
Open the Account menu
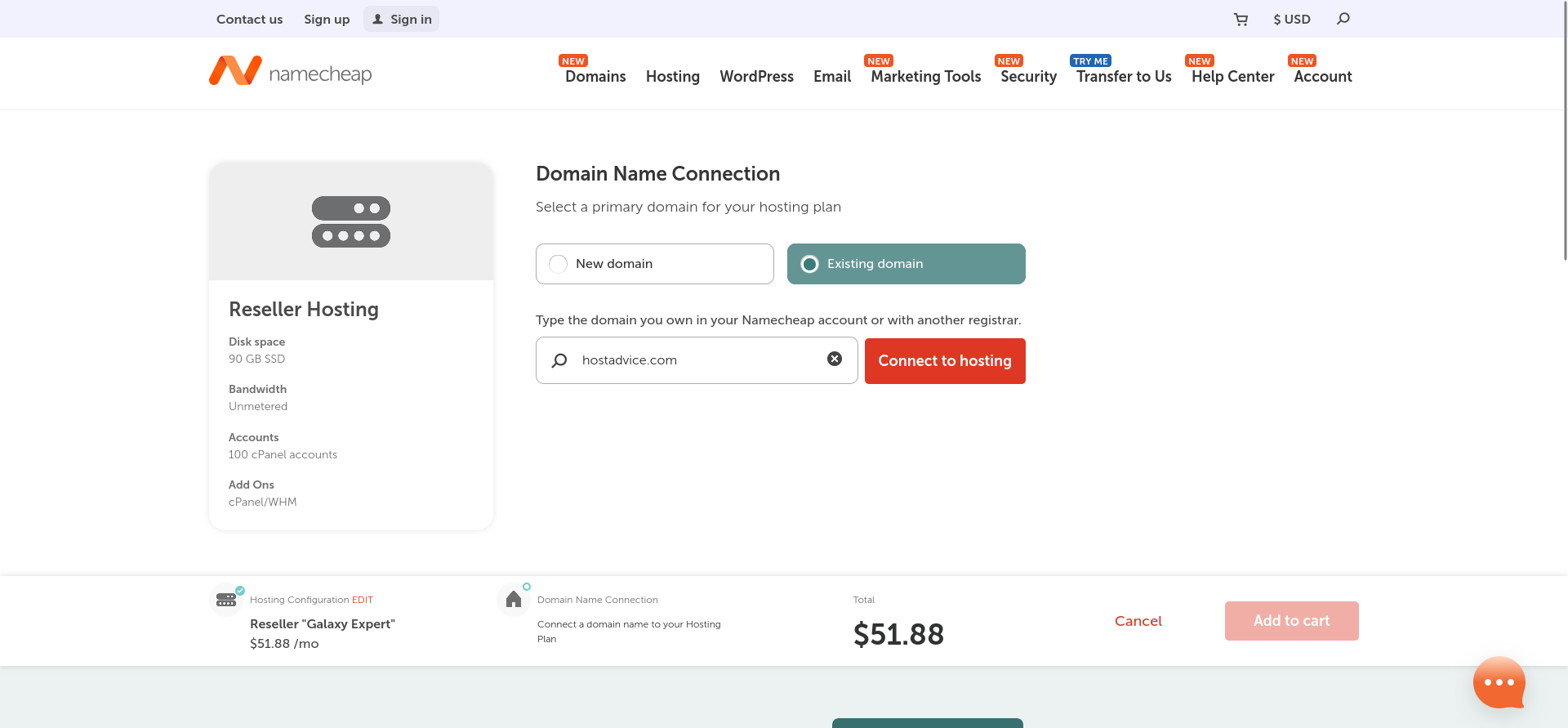tap(1323, 76)
